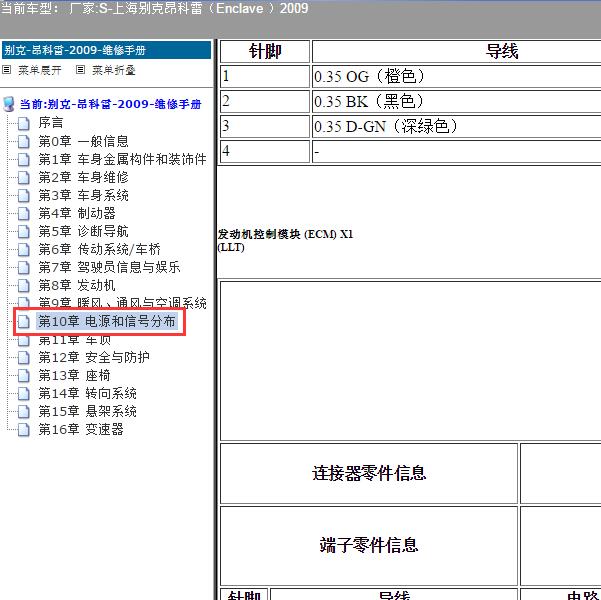This screenshot has width=601, height=600.
Task: Click the 针脚 column header at the top
Action: pos(265,51)
